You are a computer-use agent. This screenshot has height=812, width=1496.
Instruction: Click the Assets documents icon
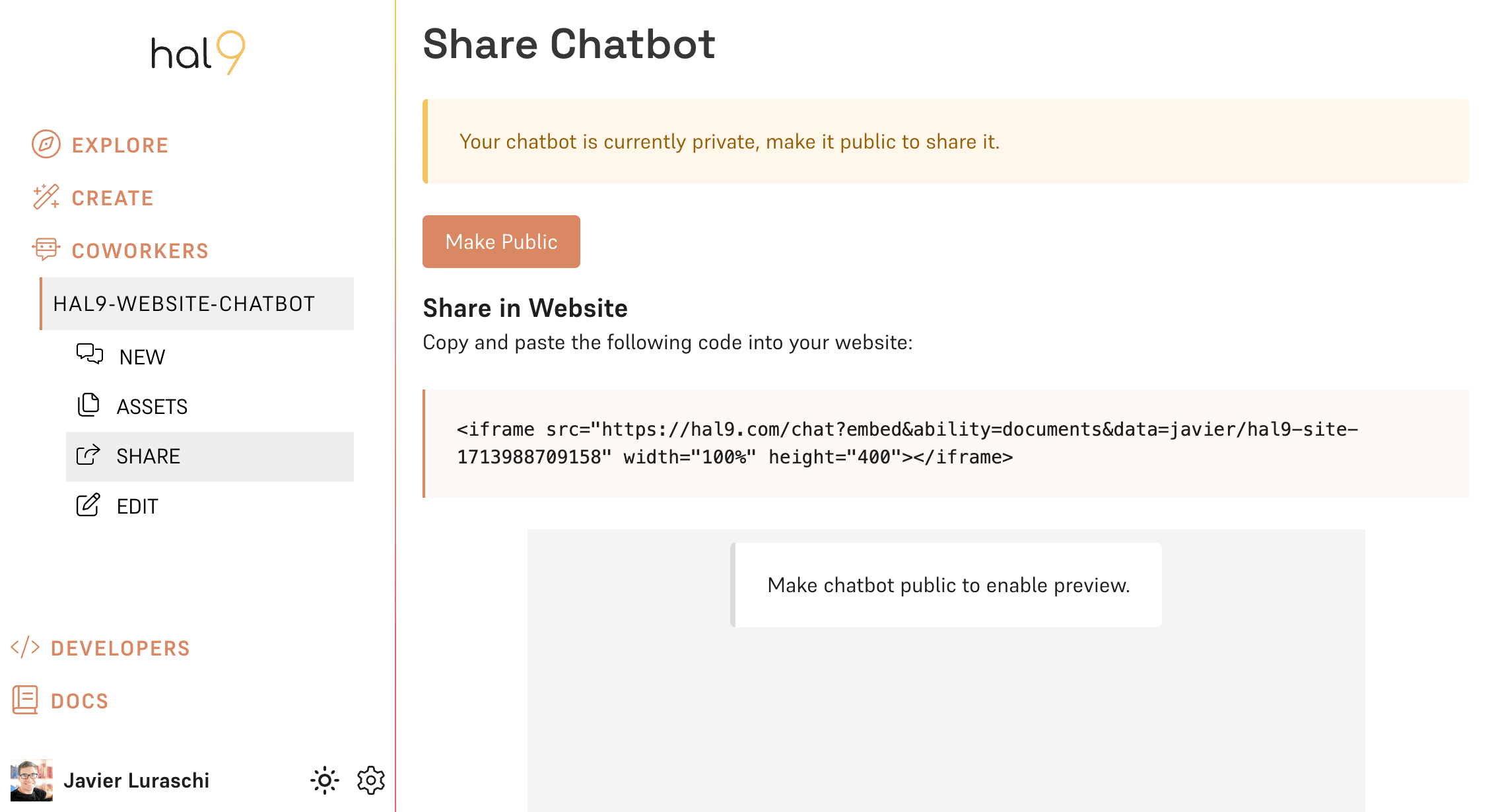pyautogui.click(x=88, y=405)
